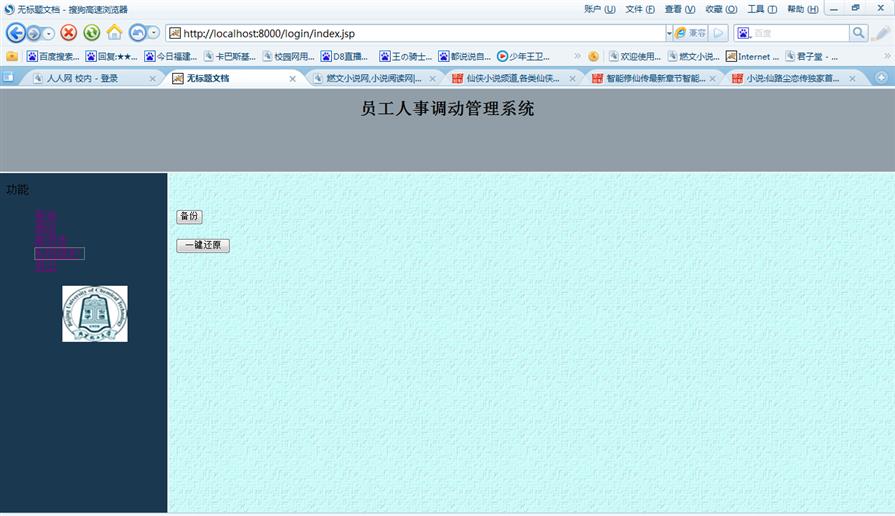Close the 无标题文档 tab
The image size is (895, 516).
click(292, 79)
